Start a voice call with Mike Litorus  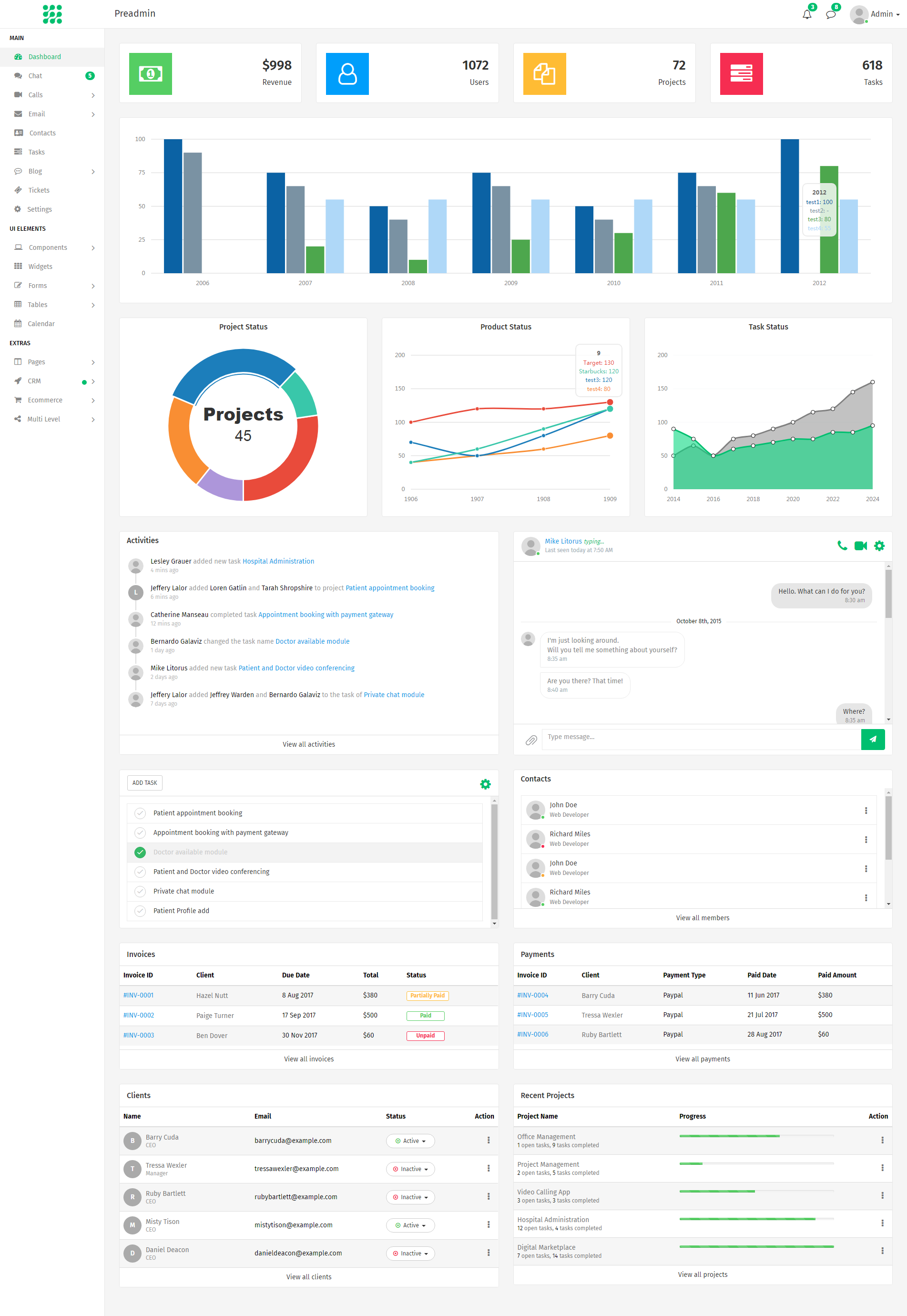click(x=842, y=546)
